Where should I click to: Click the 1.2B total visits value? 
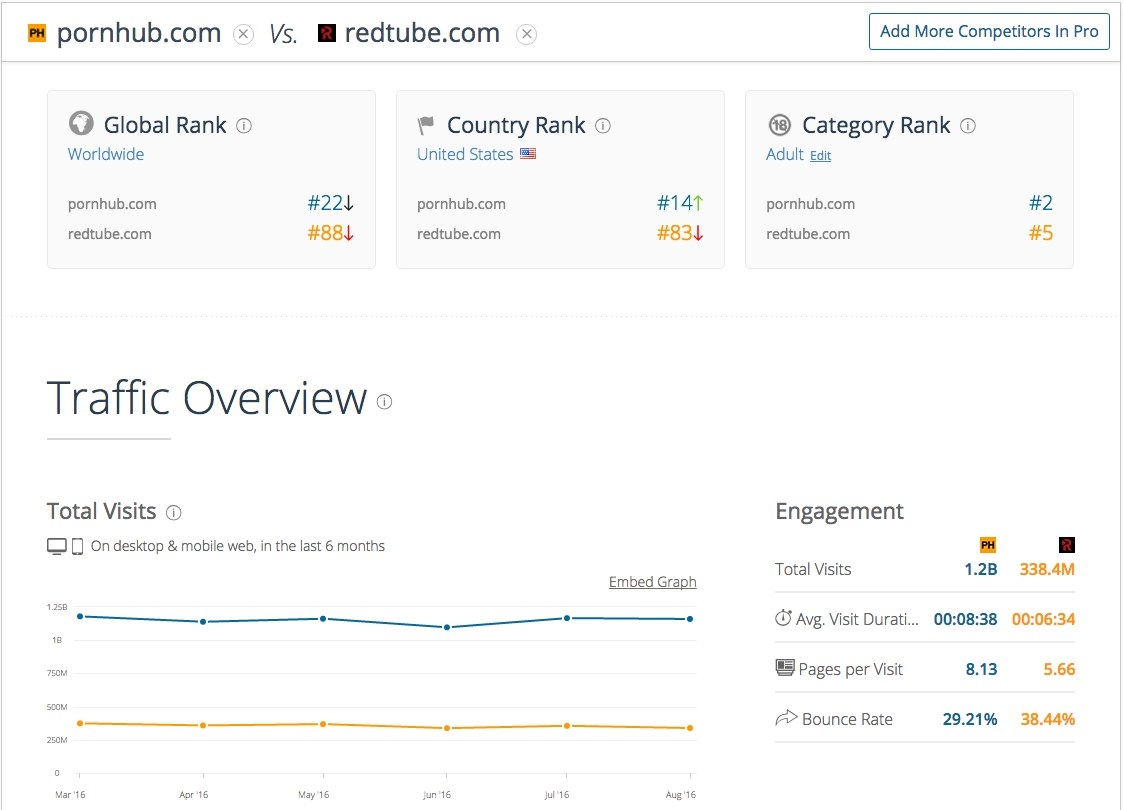980,569
